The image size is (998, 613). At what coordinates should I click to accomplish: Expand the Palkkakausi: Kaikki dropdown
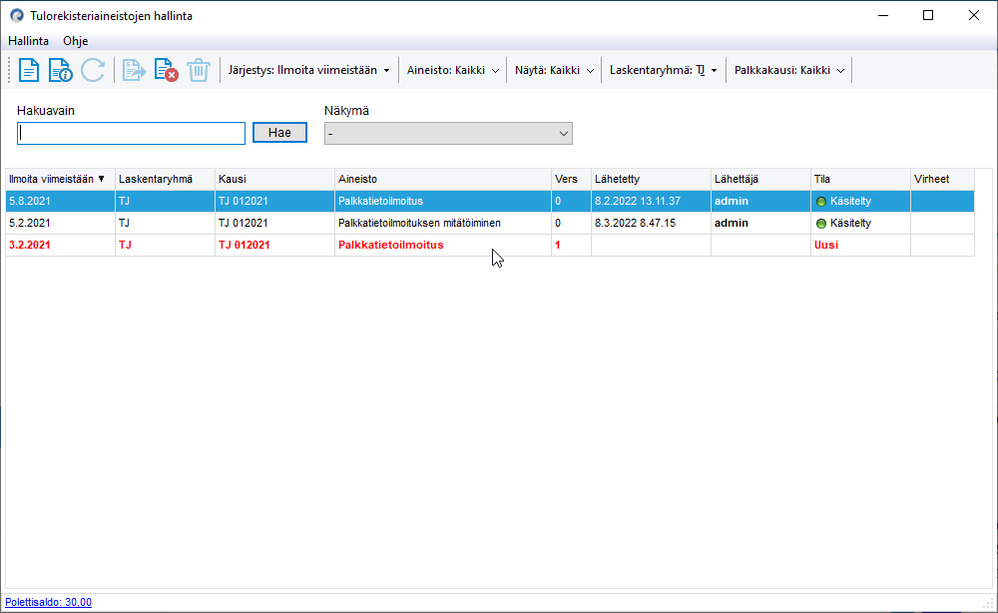click(789, 70)
